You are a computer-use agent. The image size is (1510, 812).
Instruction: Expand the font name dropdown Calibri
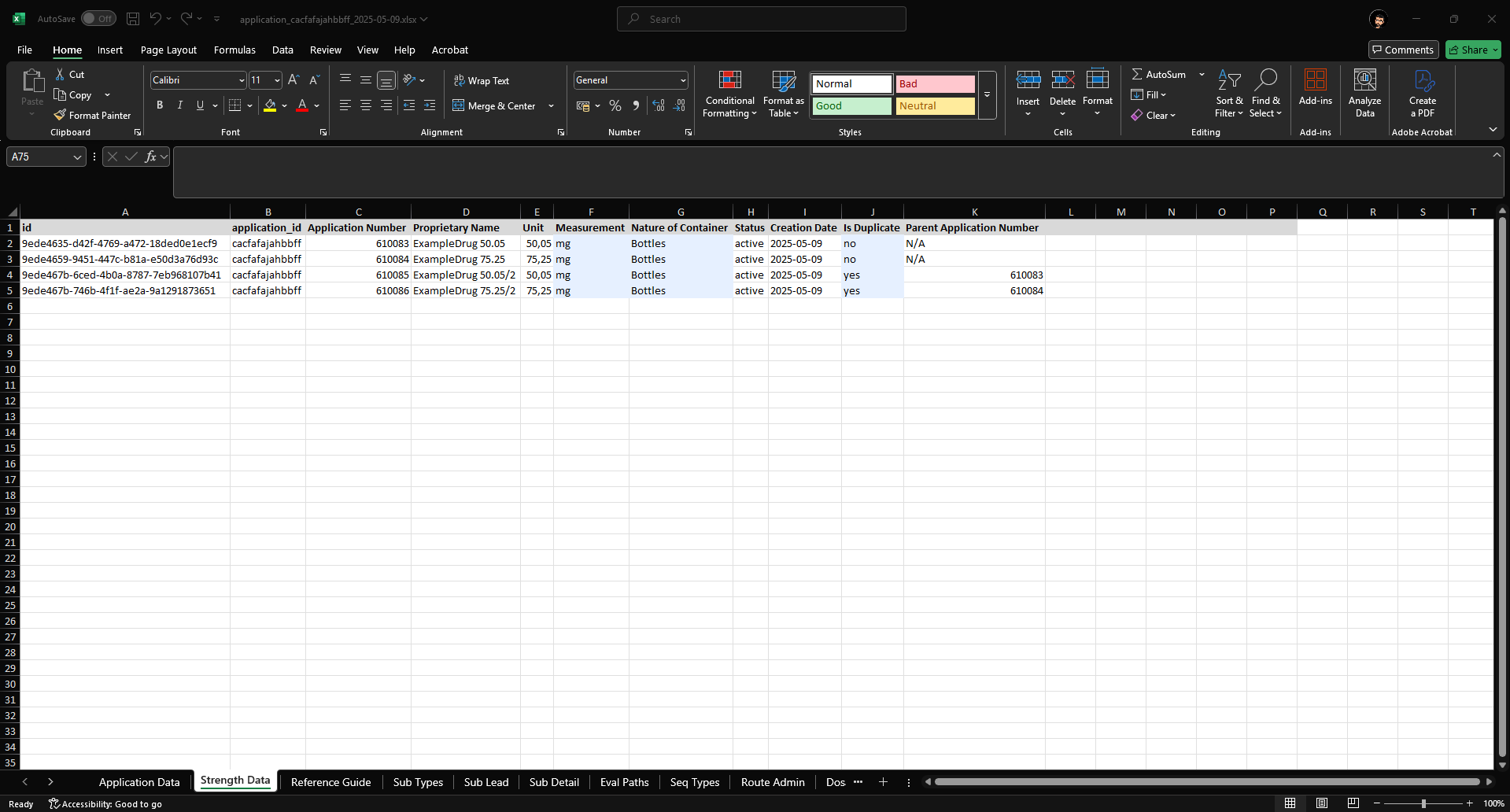point(241,80)
